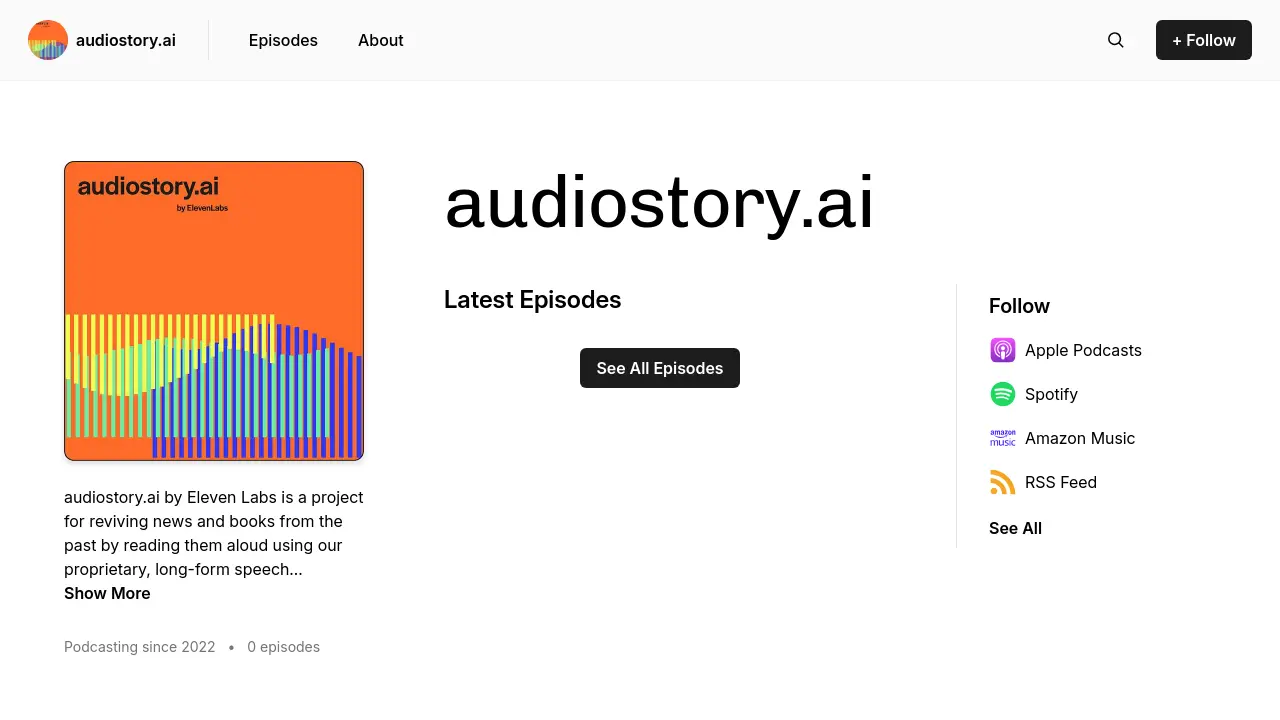Open the Spotify text link
The image size is (1280, 720).
(x=1051, y=394)
